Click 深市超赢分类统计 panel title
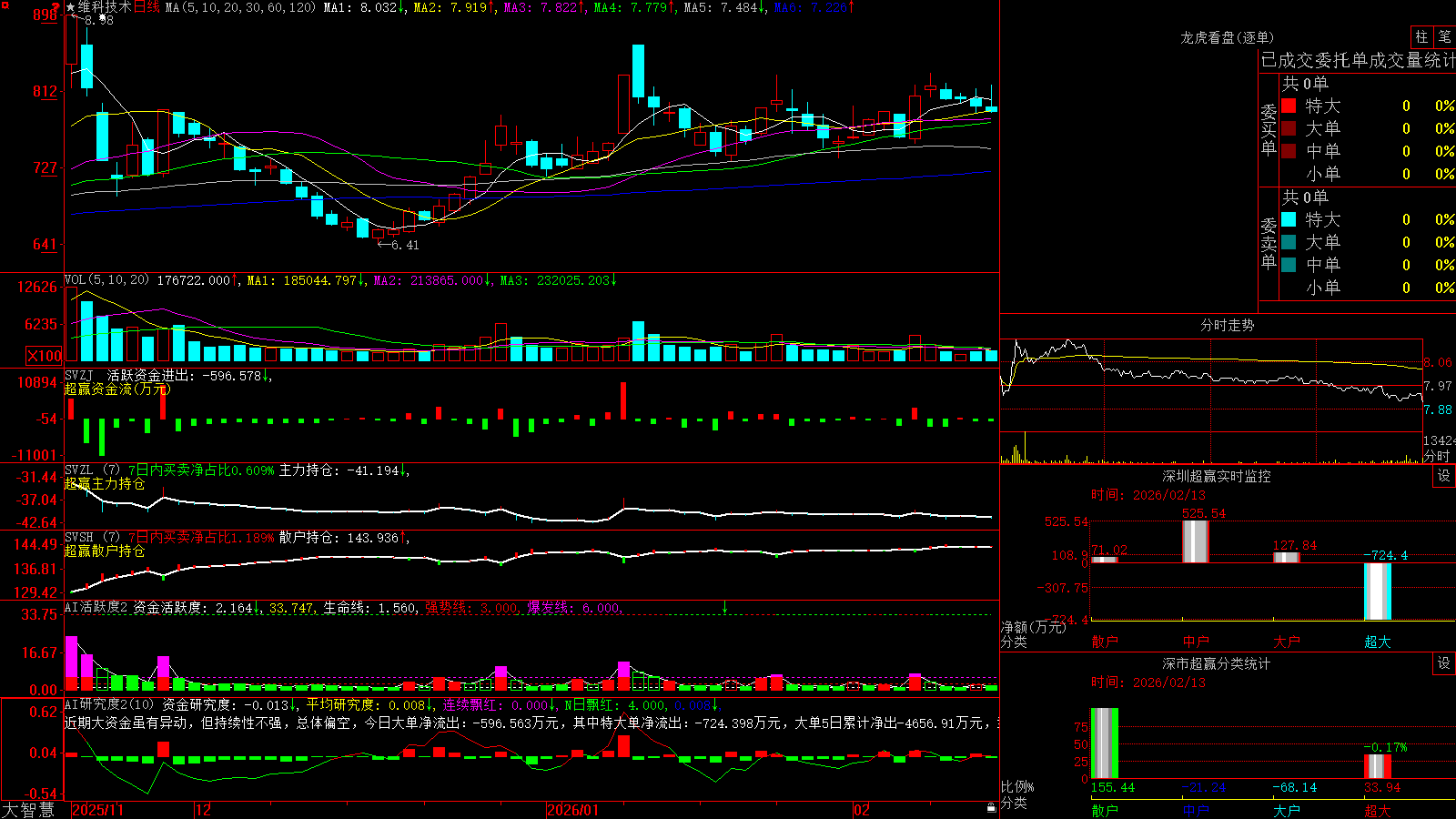1456x819 pixels. pyautogui.click(x=1217, y=663)
